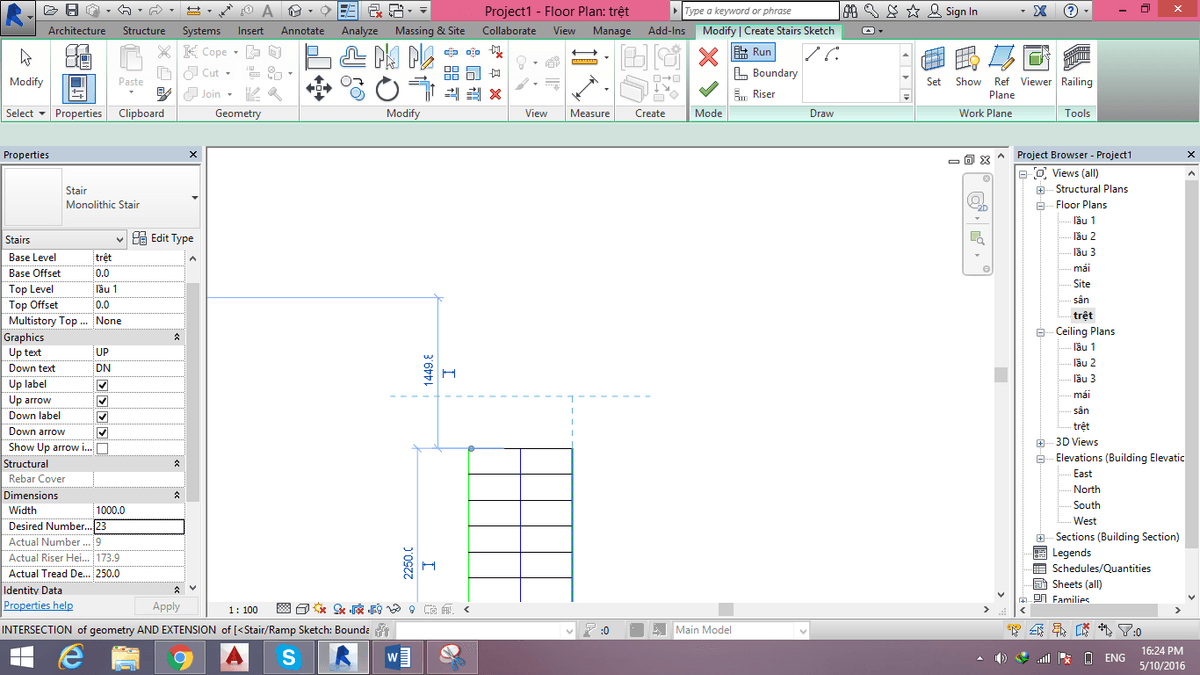Click the green Finish Edit Mode checkmark
This screenshot has height=675, width=1200.
[708, 89]
